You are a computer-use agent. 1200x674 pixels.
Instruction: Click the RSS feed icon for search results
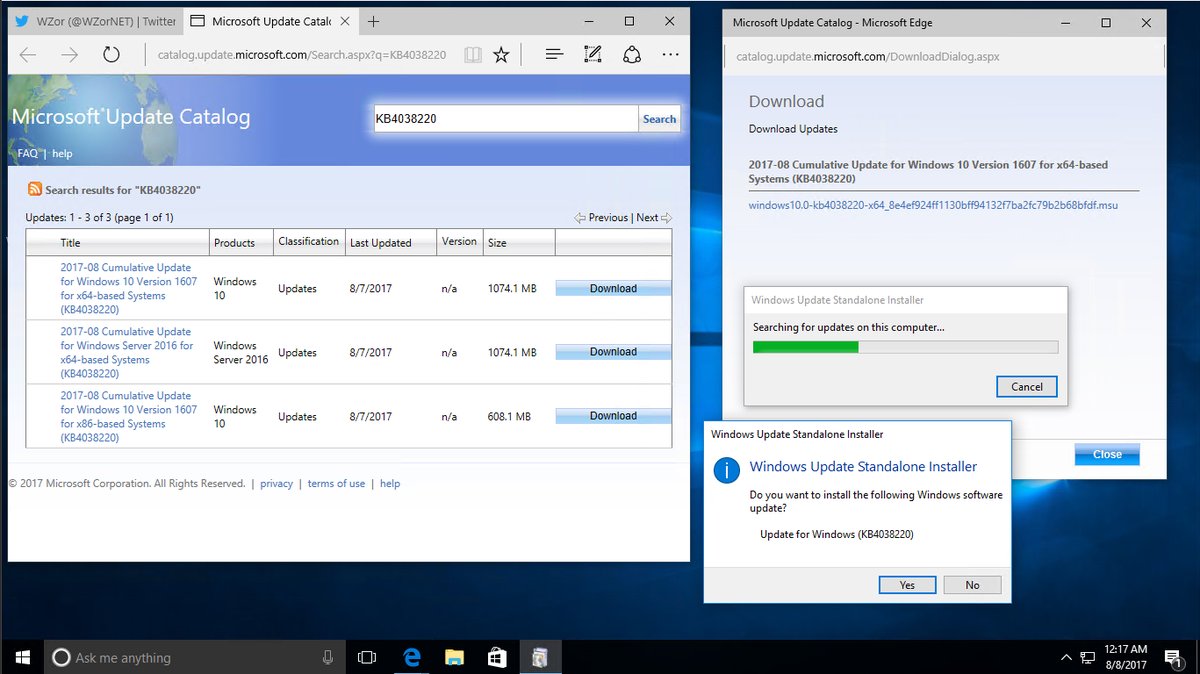[35, 189]
